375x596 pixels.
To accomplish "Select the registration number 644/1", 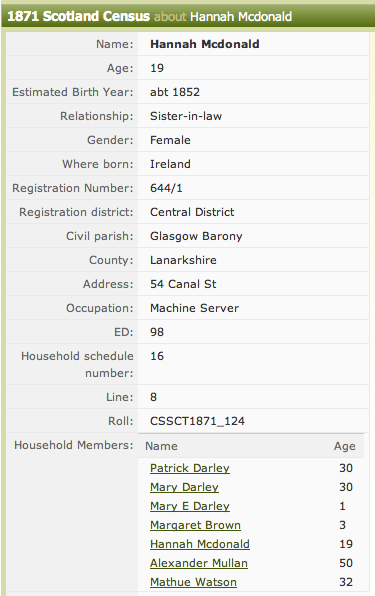I will pyautogui.click(x=166, y=188).
